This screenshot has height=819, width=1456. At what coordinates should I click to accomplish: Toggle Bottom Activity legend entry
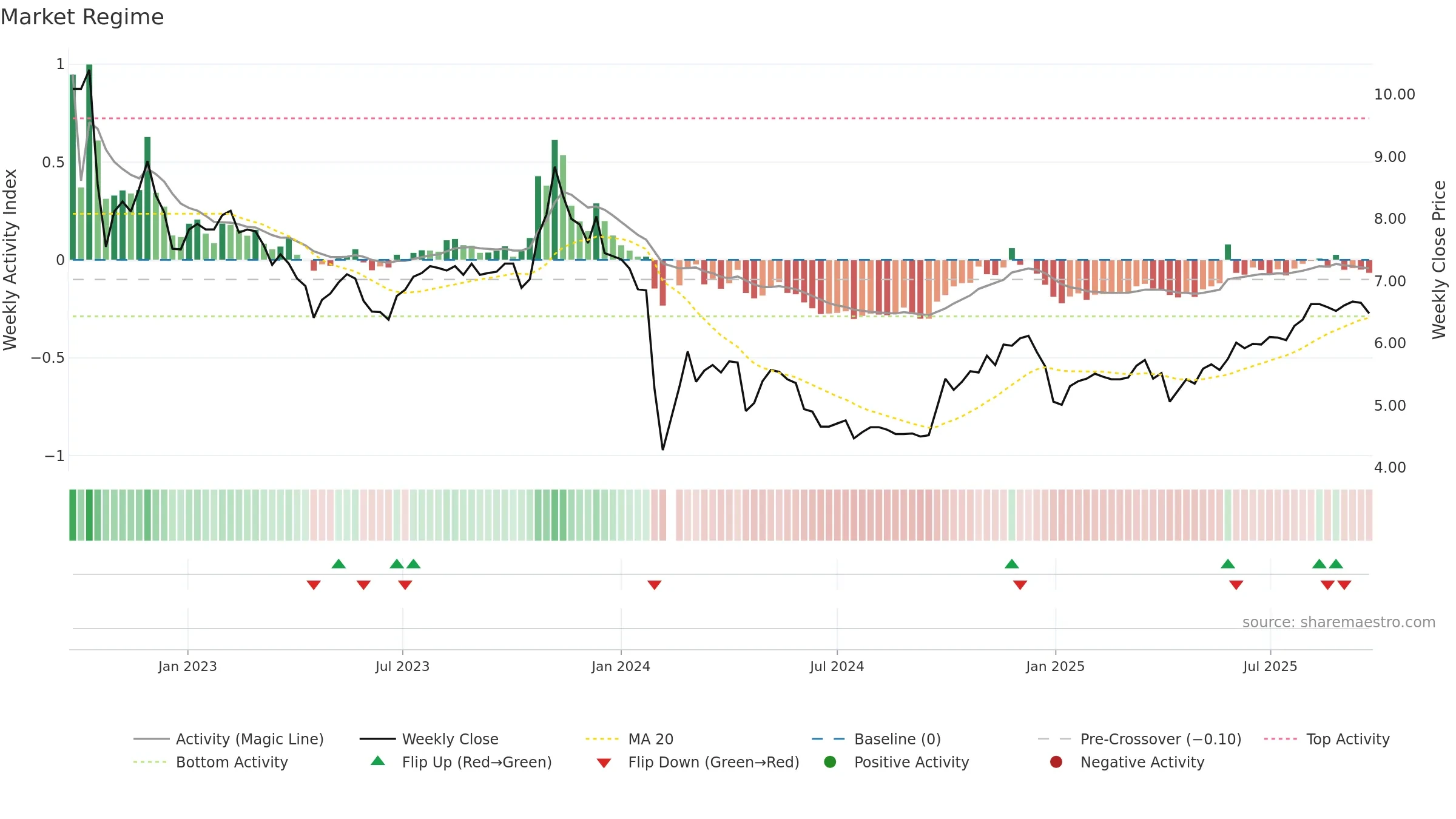211,762
